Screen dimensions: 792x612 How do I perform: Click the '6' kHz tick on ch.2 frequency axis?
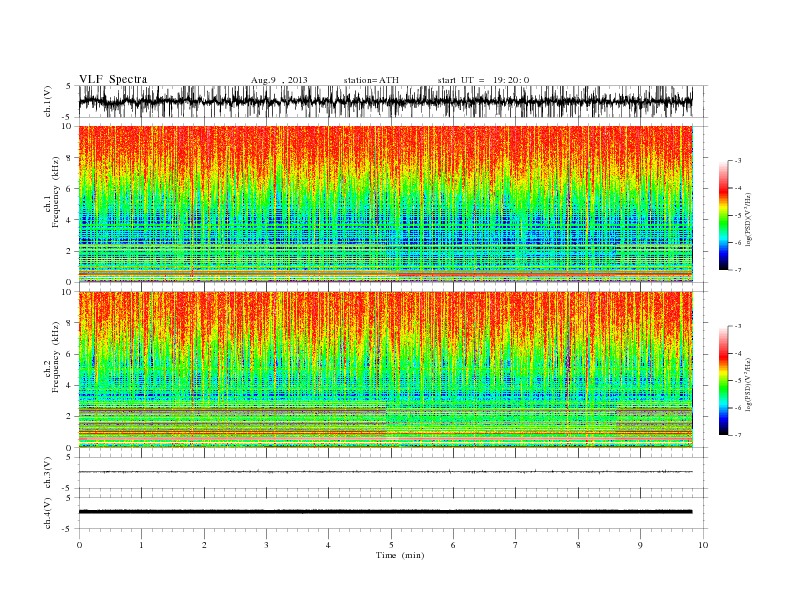click(70, 354)
